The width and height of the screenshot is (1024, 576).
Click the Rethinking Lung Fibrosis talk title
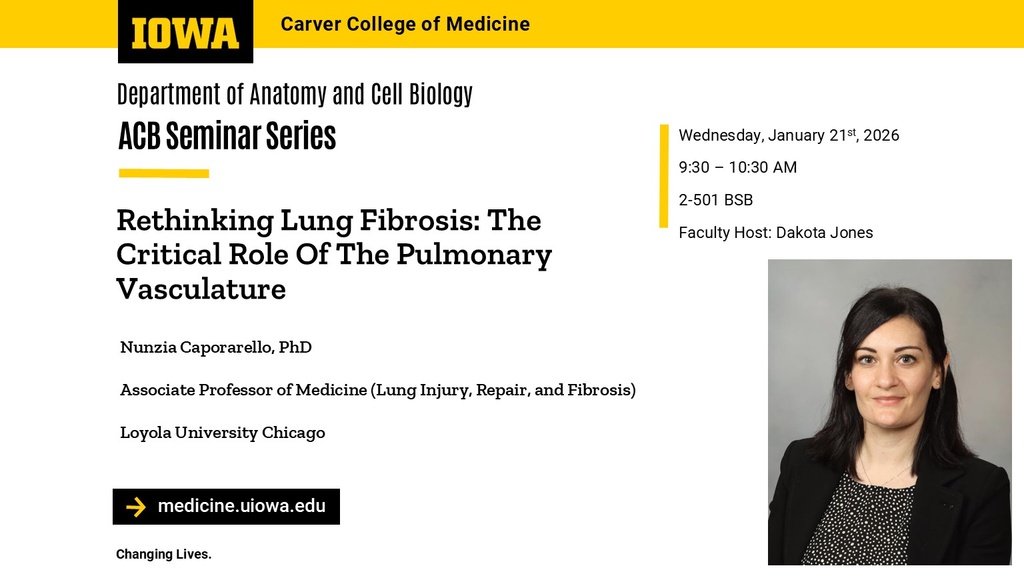[x=334, y=254]
